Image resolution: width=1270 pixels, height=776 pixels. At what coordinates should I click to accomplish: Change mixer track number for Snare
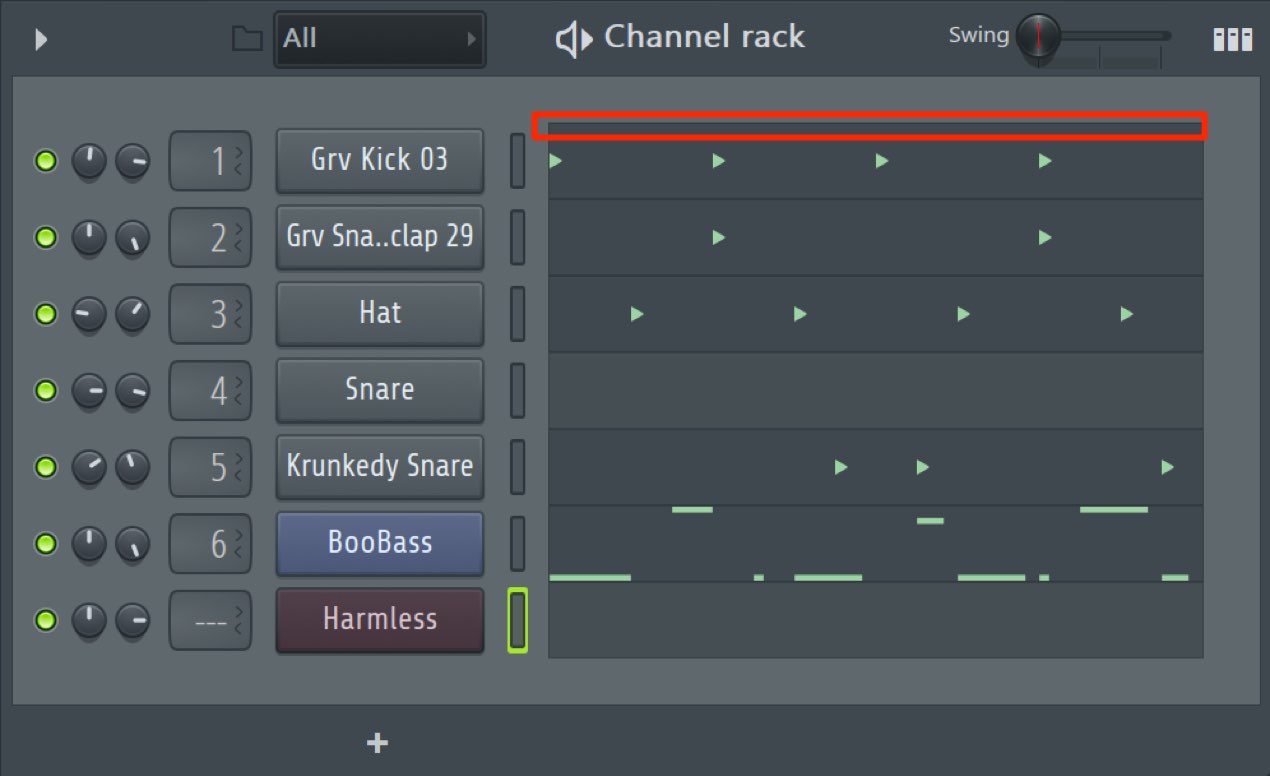[210, 390]
